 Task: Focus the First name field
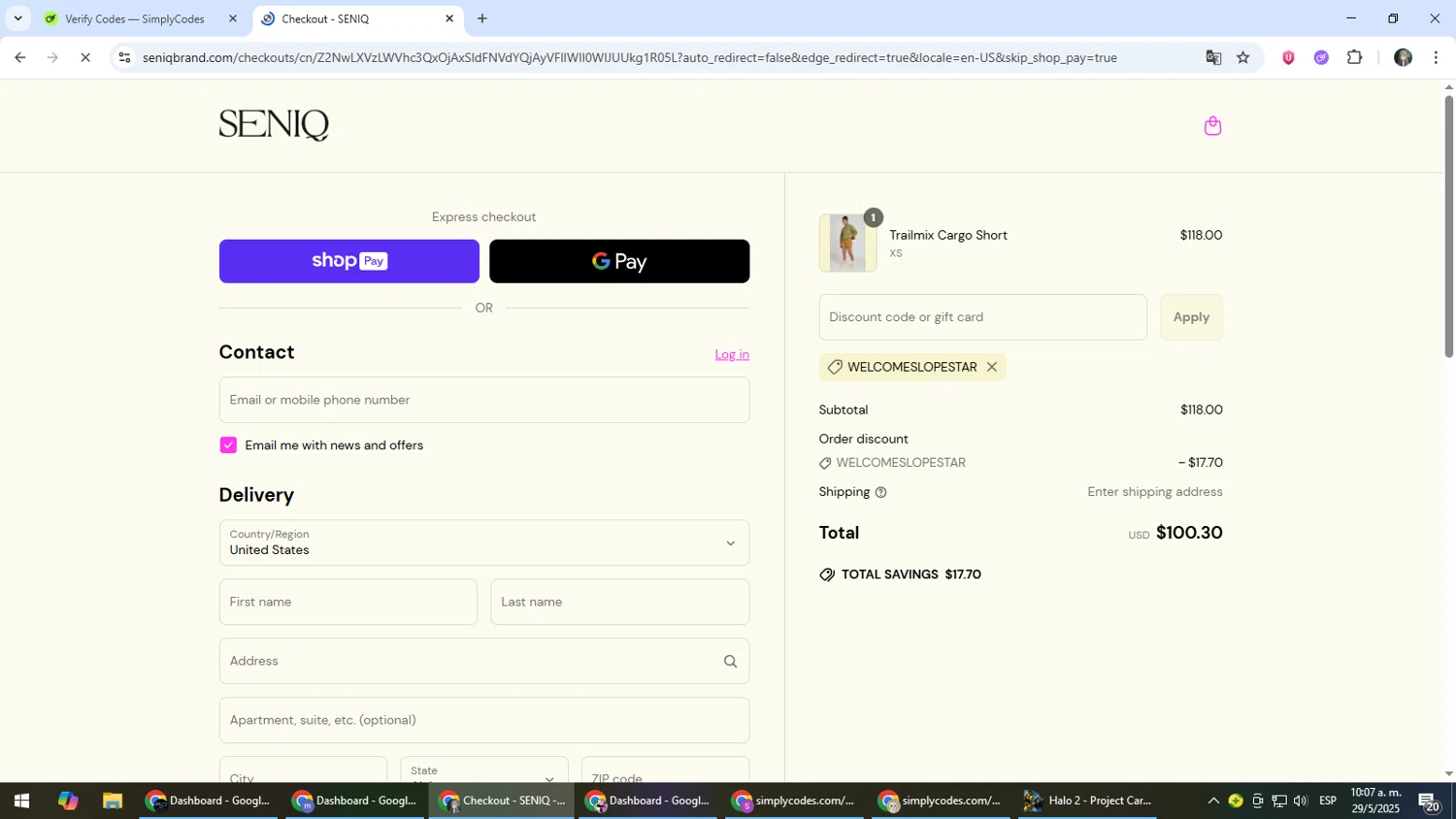coord(348,602)
